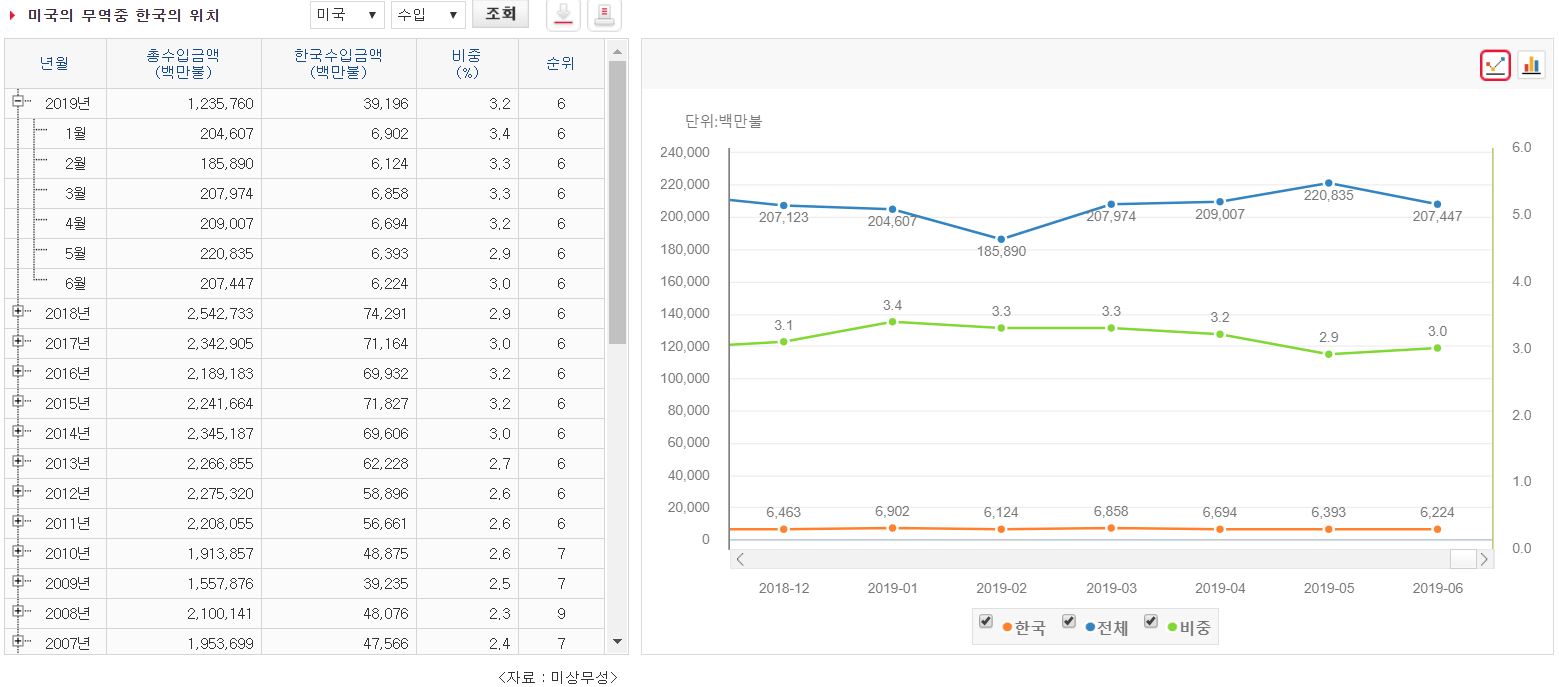Click the table scrollbar up arrow
The height and width of the screenshot is (687, 1559).
617,51
